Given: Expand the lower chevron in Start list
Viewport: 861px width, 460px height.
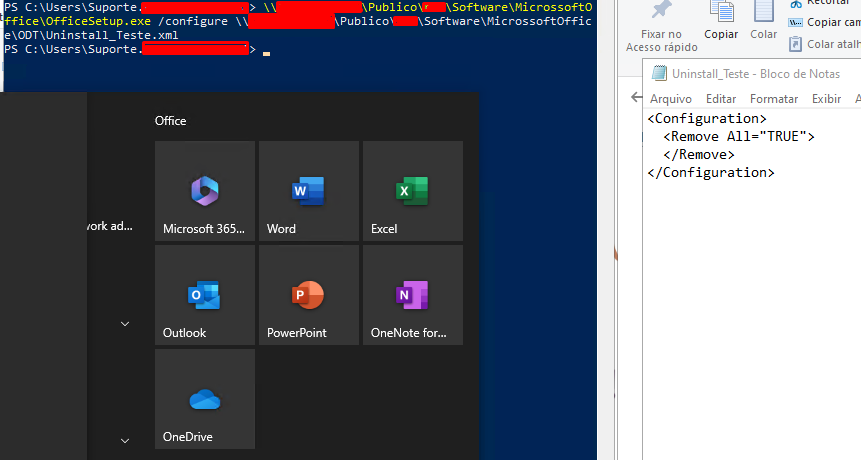Looking at the screenshot, I should [125, 440].
